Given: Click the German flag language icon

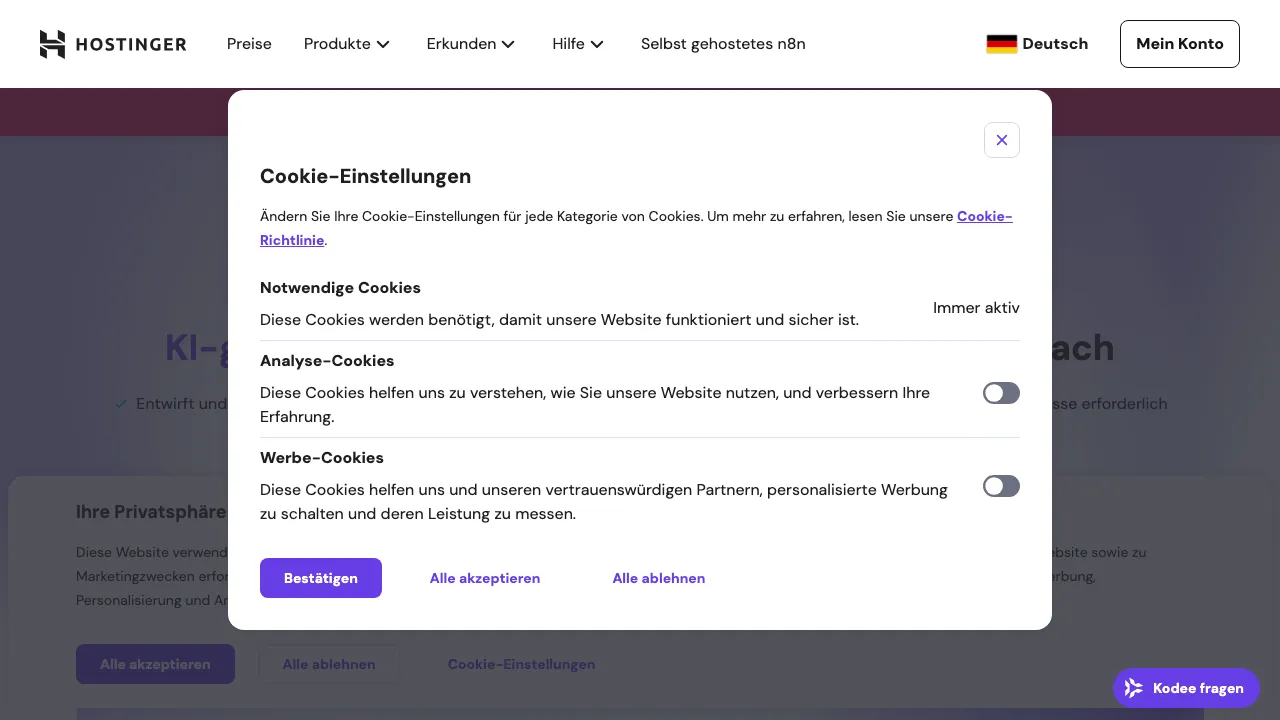Looking at the screenshot, I should [x=1000, y=44].
